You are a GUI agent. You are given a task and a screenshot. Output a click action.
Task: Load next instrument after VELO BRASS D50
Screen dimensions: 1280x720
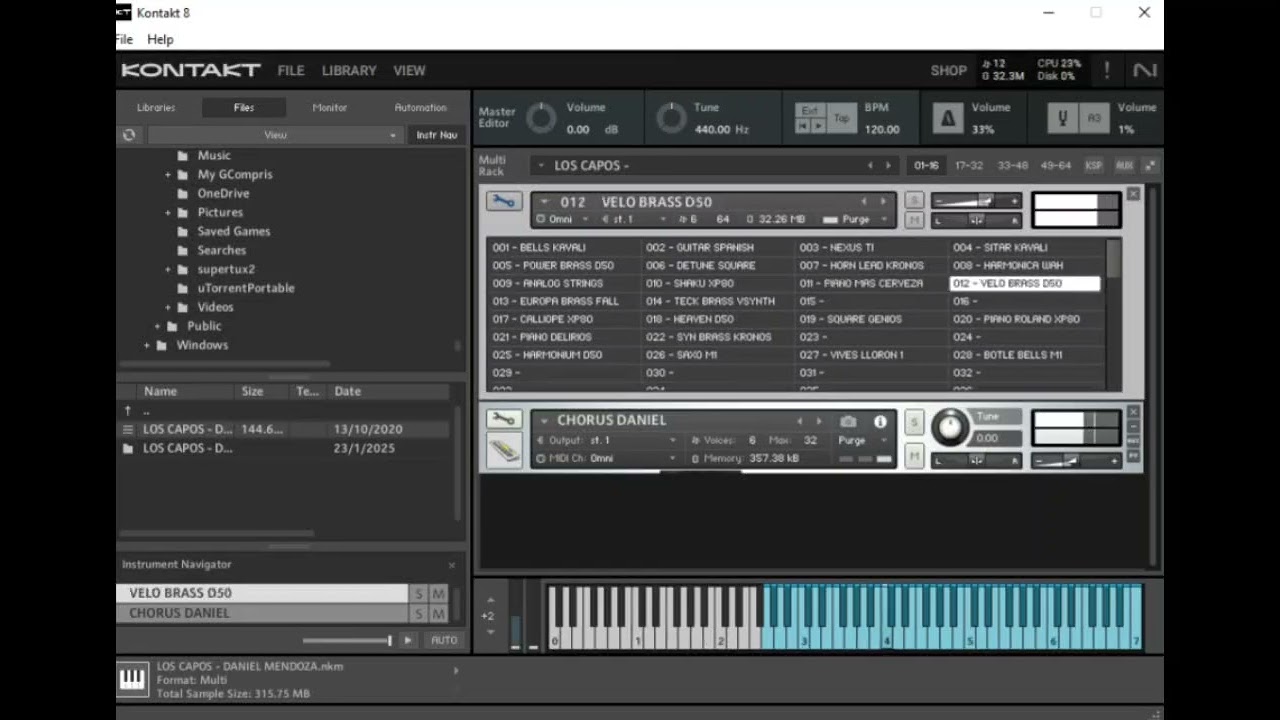(x=882, y=201)
